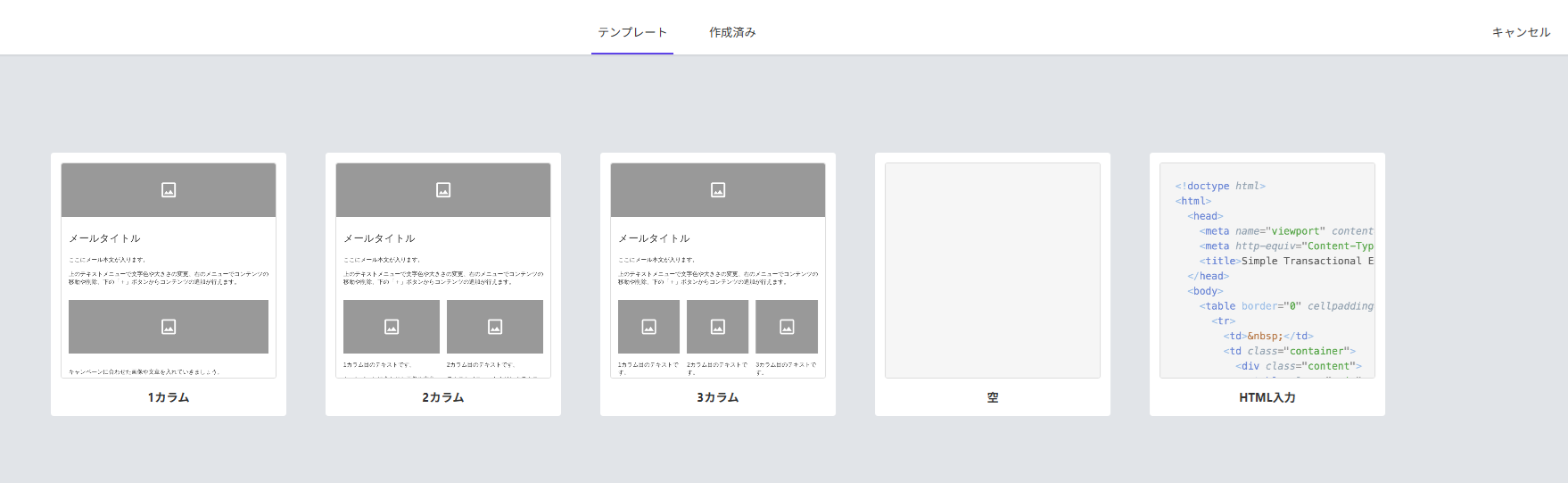
Task: Click the body image placeholder in 1カラム template
Action: point(169,327)
